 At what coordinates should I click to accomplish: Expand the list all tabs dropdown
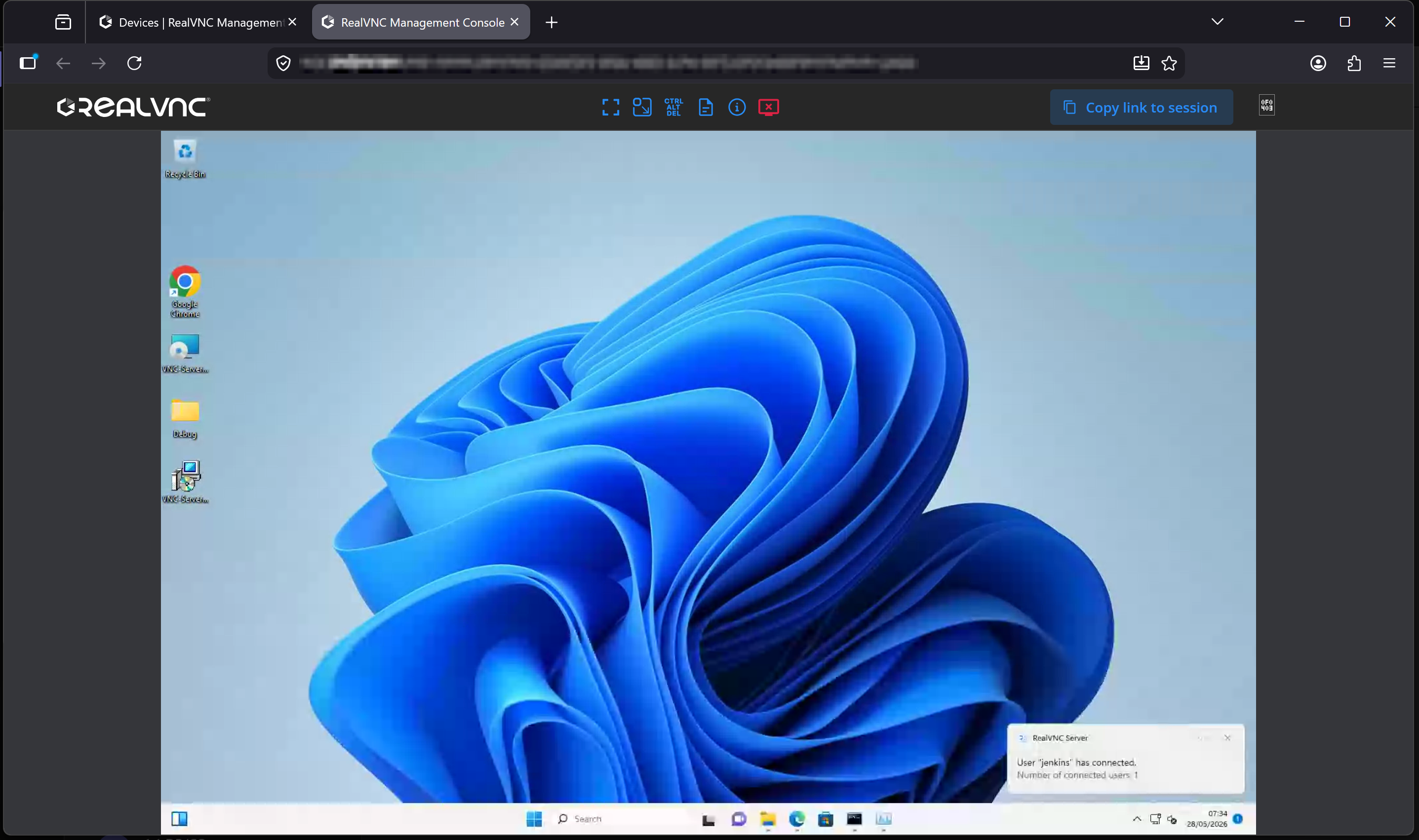1218,22
